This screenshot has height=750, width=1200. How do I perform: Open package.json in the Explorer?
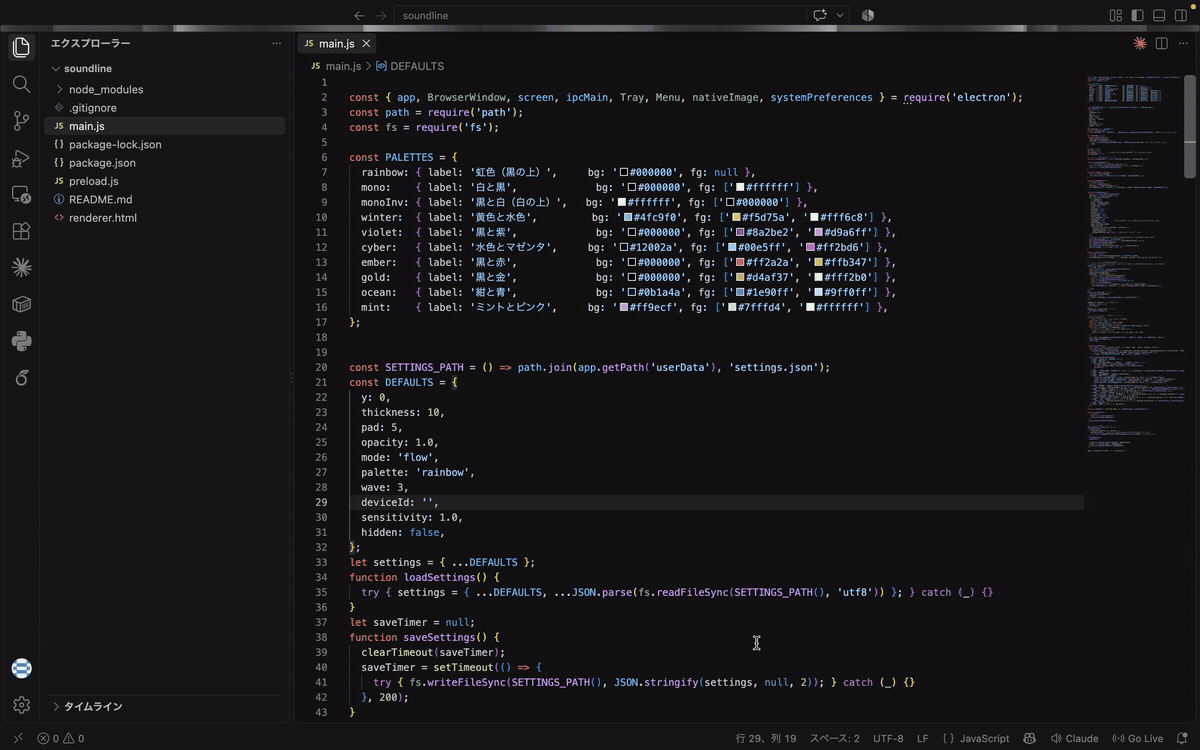click(102, 163)
